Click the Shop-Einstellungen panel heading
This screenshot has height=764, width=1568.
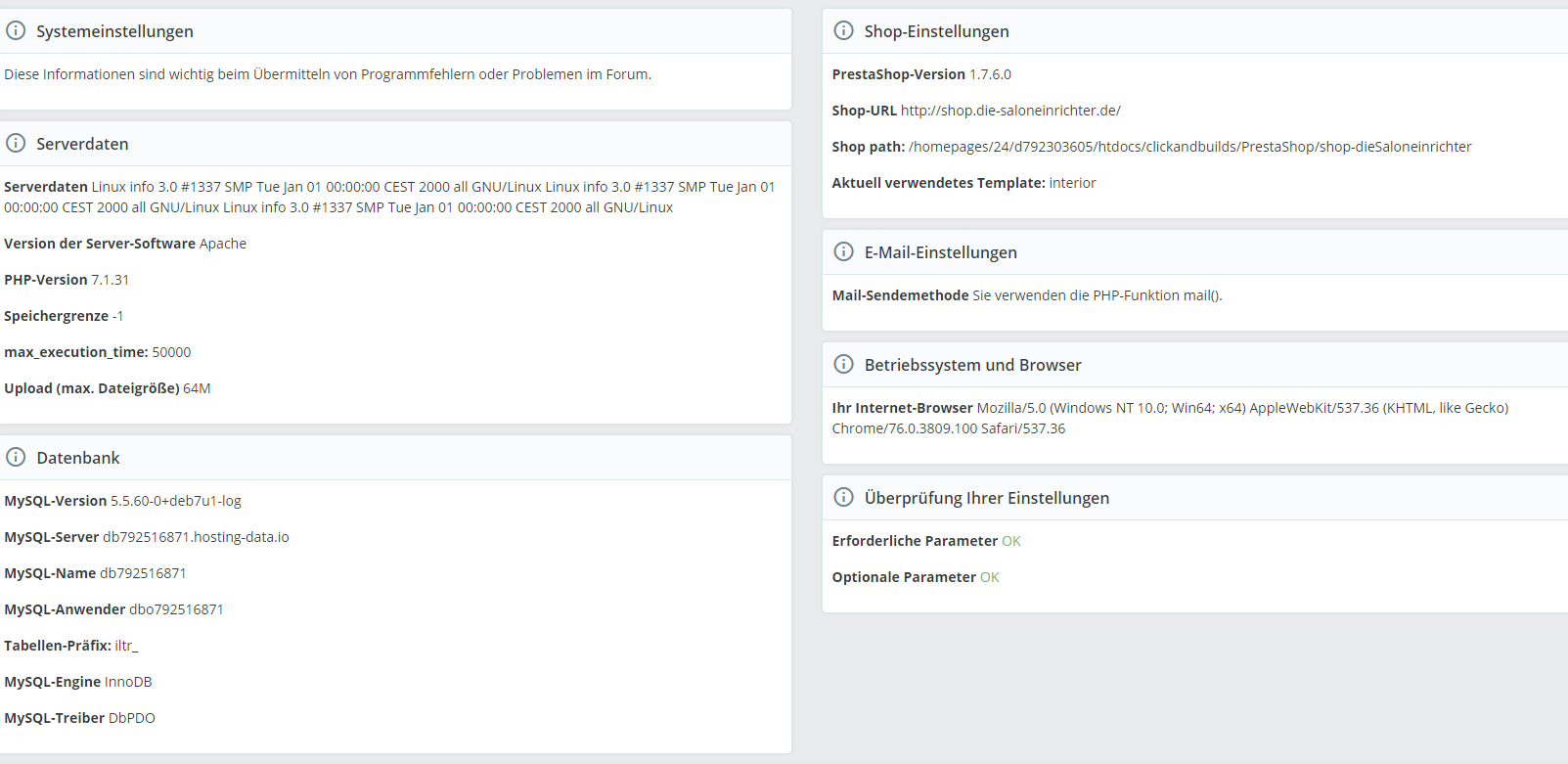[x=936, y=31]
